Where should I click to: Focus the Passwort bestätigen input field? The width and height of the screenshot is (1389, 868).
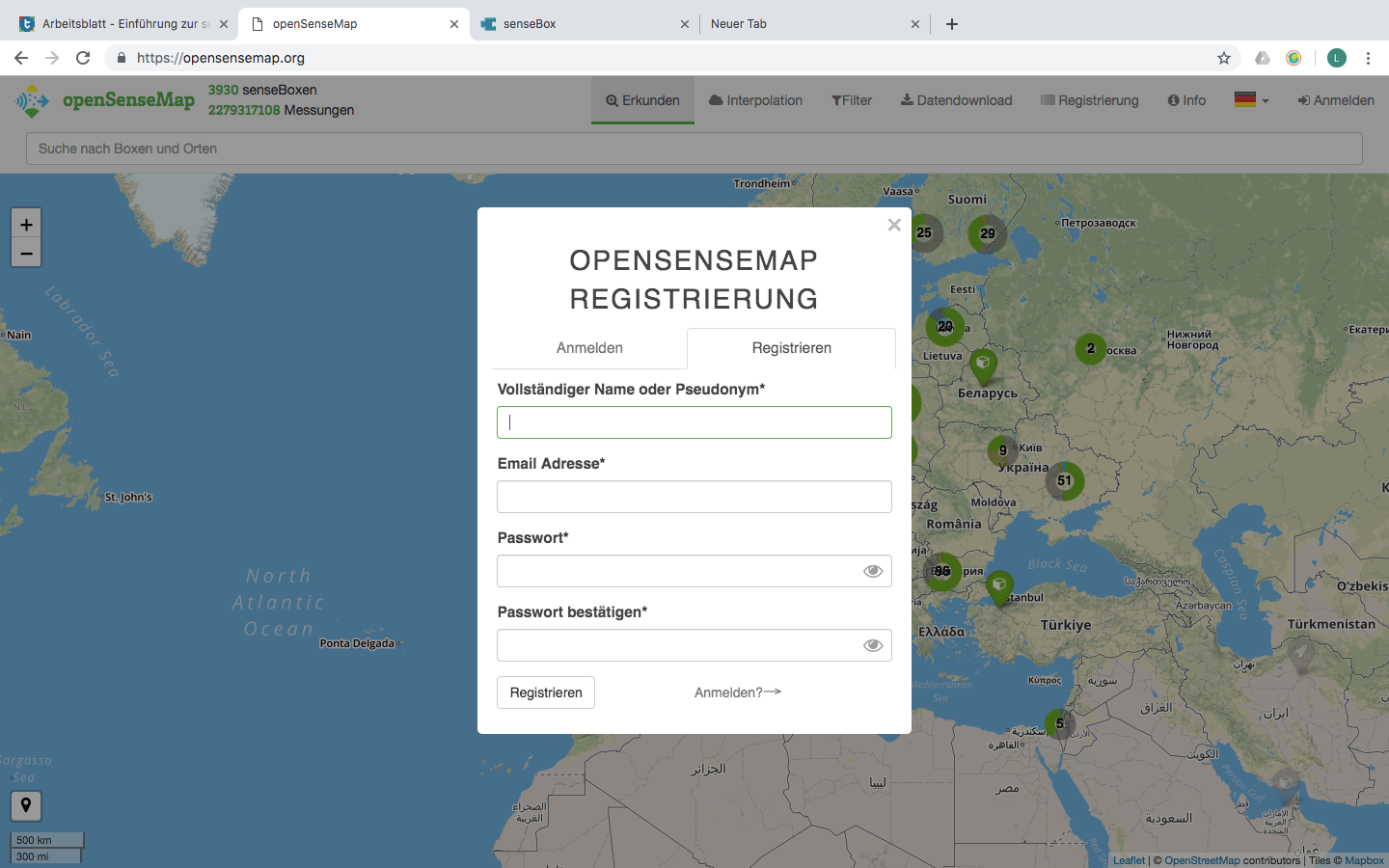point(694,645)
